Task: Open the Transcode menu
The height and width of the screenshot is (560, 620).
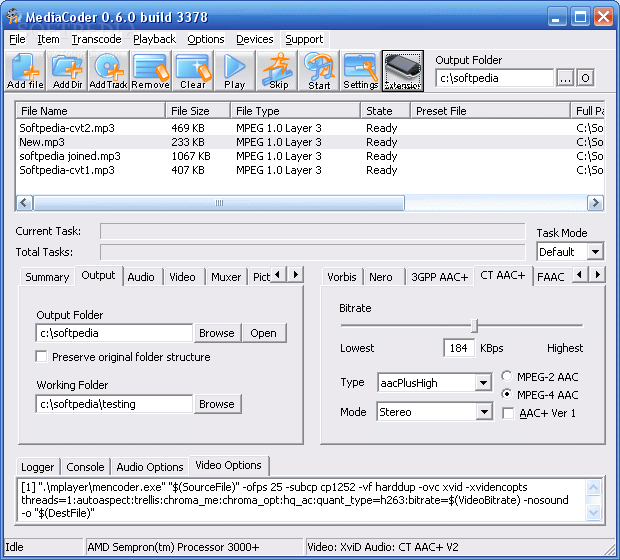Action: point(96,39)
